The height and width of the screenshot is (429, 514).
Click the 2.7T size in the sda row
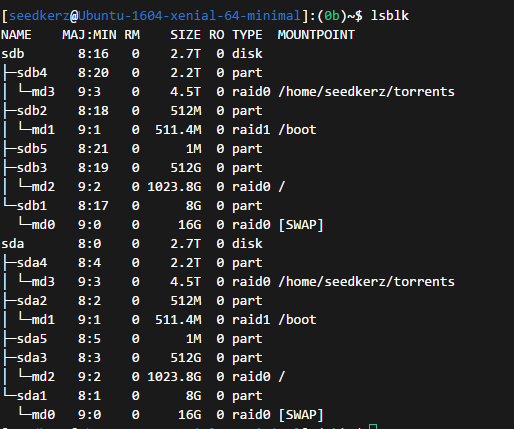click(186, 244)
